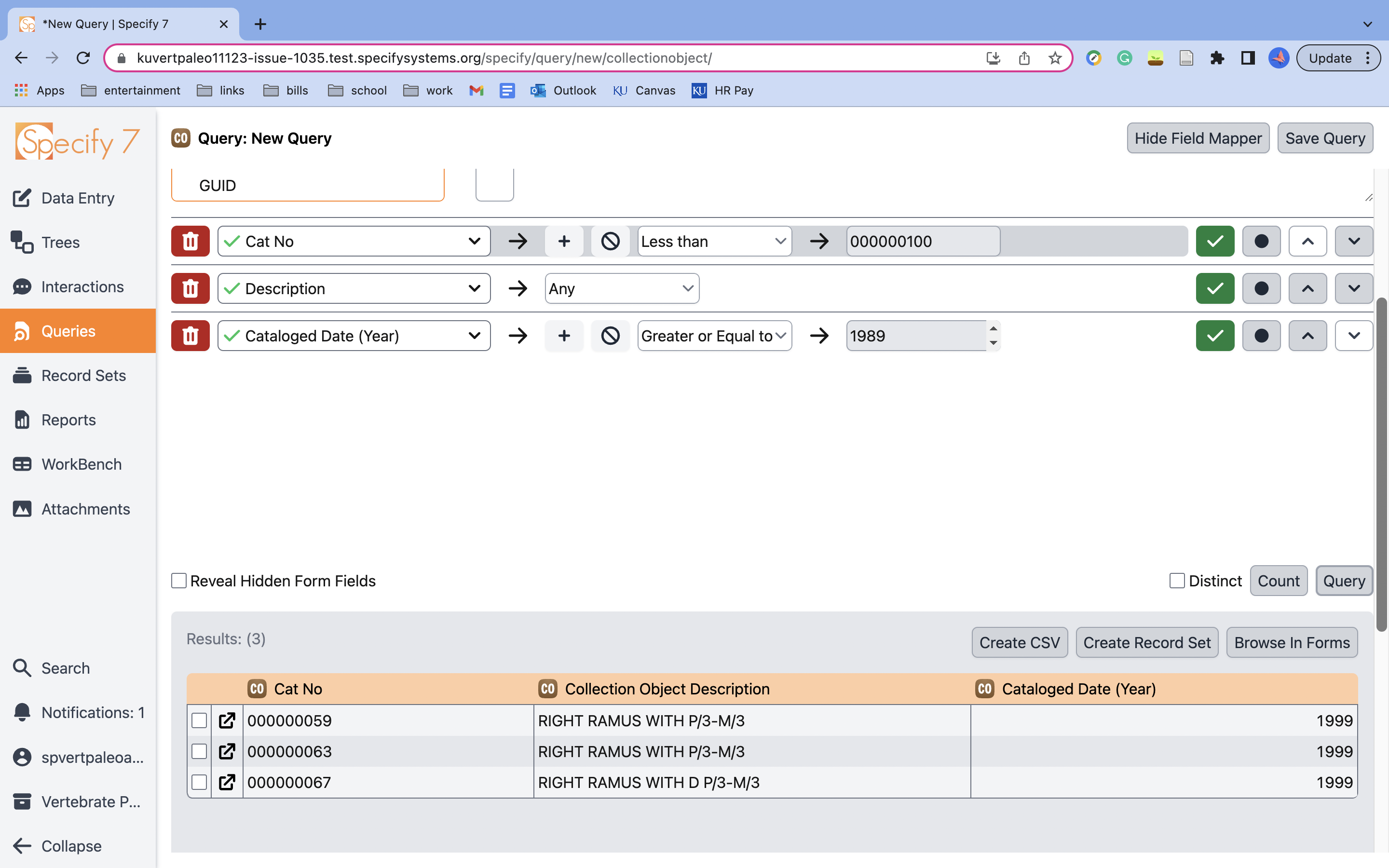
Task: Negate the Cataloged Date filter
Action: click(x=610, y=336)
